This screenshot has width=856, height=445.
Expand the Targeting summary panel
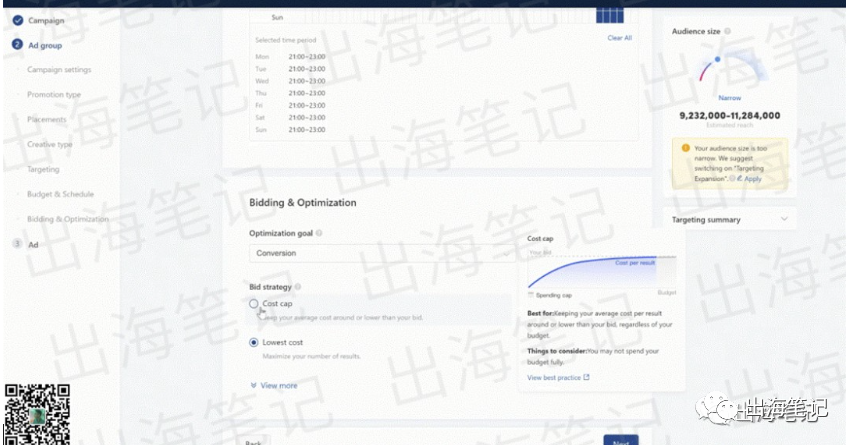point(783,219)
